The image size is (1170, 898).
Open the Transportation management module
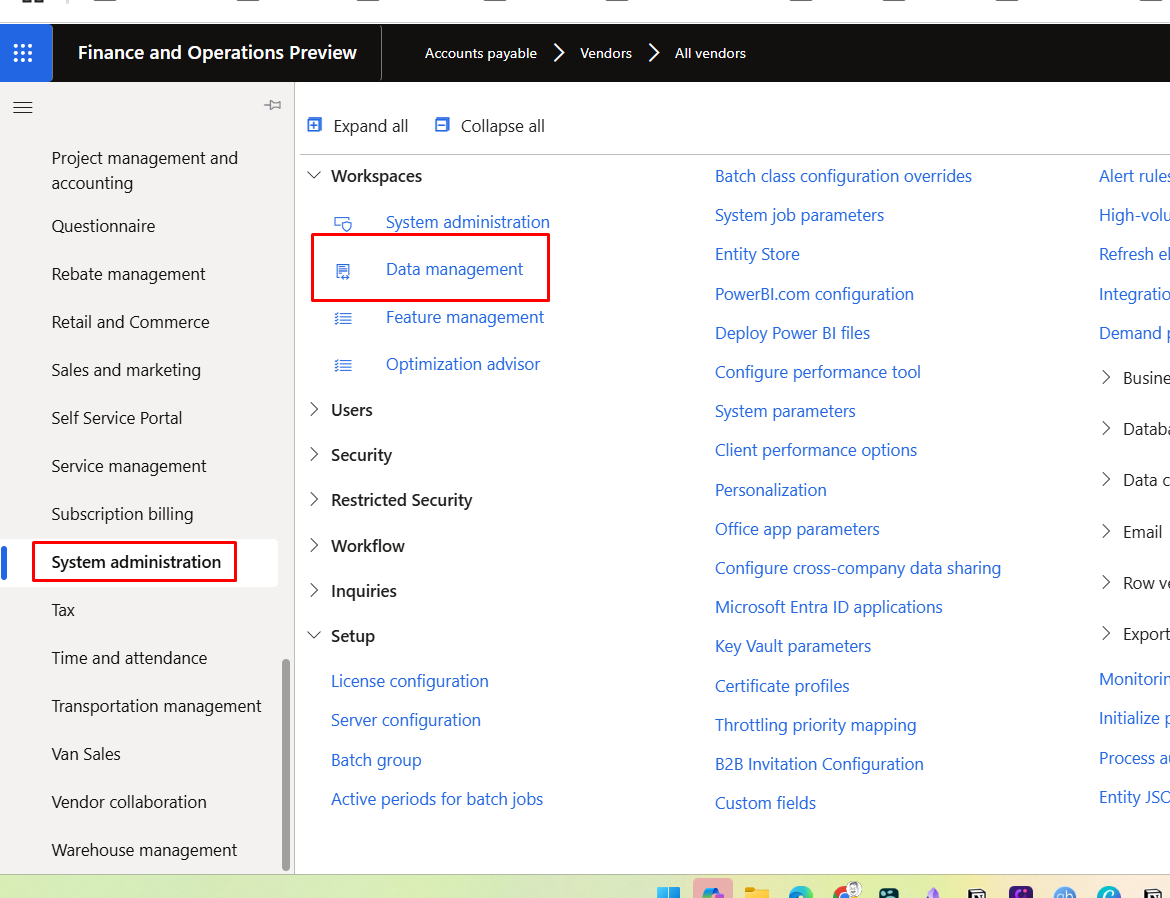point(156,706)
